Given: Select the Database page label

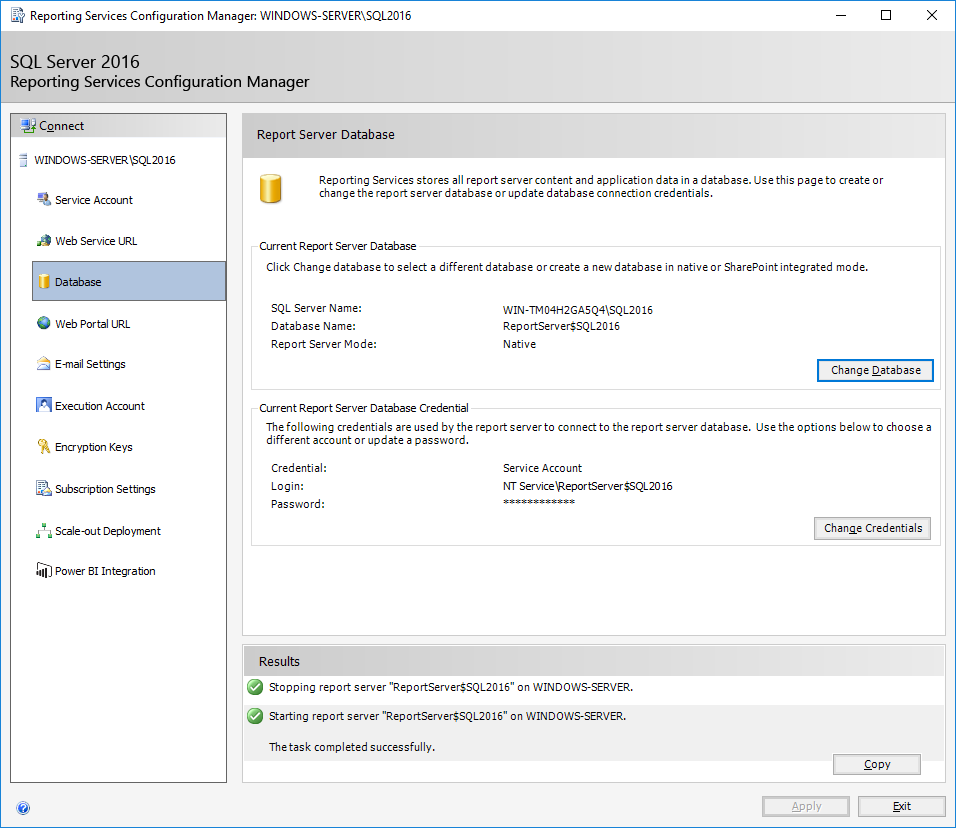Looking at the screenshot, I should point(78,282).
